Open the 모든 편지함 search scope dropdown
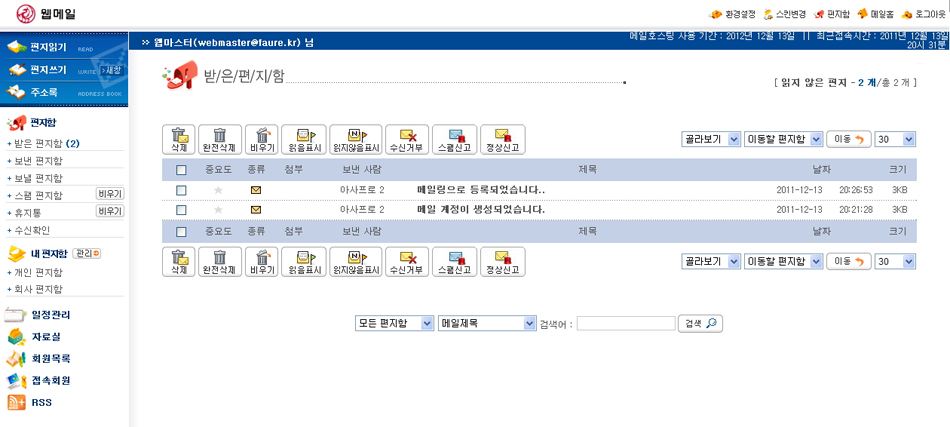 (395, 324)
